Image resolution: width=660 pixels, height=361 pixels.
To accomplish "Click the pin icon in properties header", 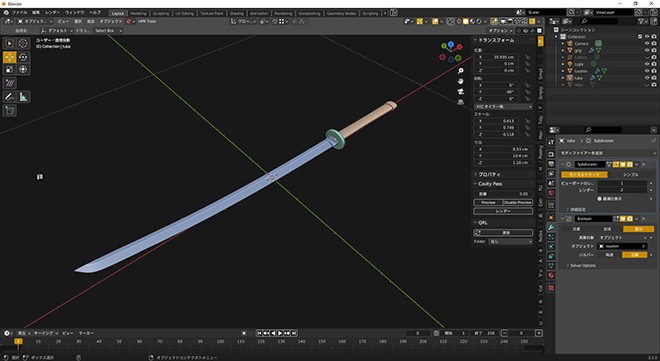I will [654, 141].
